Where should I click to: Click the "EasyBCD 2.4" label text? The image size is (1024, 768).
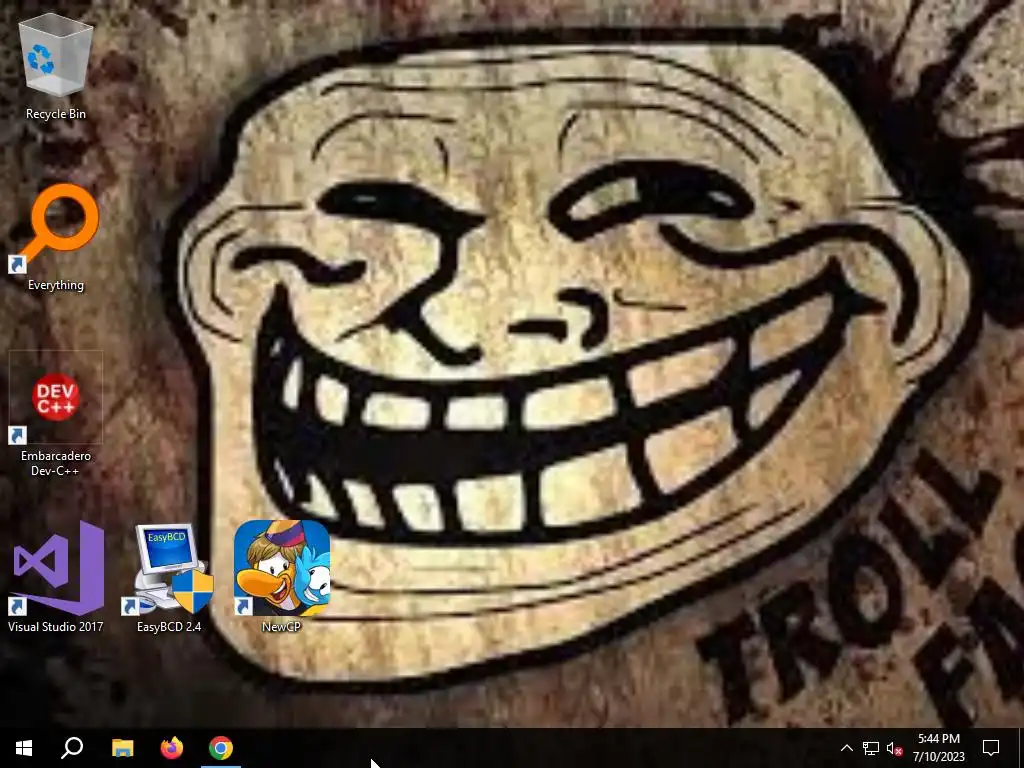tap(169, 627)
